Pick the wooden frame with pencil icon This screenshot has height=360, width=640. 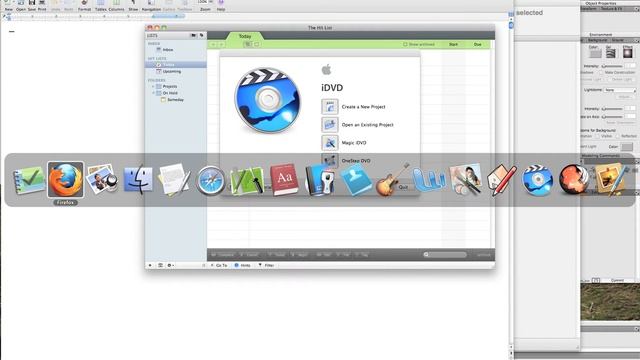(610, 180)
